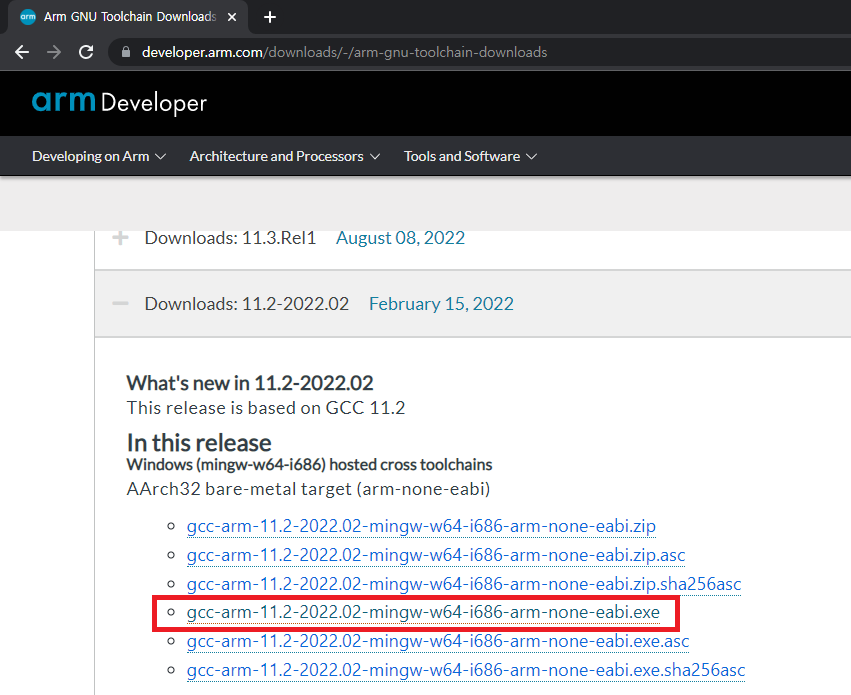The height and width of the screenshot is (695, 851).
Task: Click the padlock site info icon
Action: tap(126, 52)
